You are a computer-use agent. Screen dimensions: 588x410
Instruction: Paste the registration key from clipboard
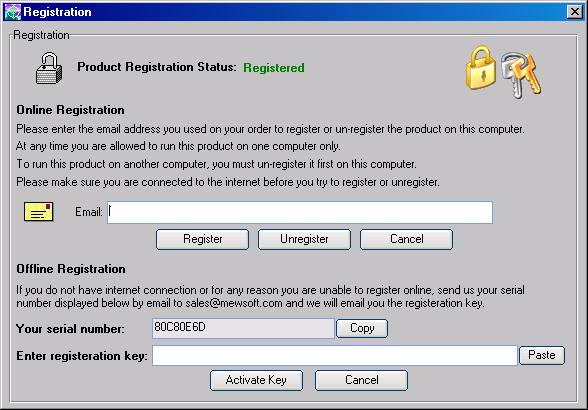click(x=542, y=355)
